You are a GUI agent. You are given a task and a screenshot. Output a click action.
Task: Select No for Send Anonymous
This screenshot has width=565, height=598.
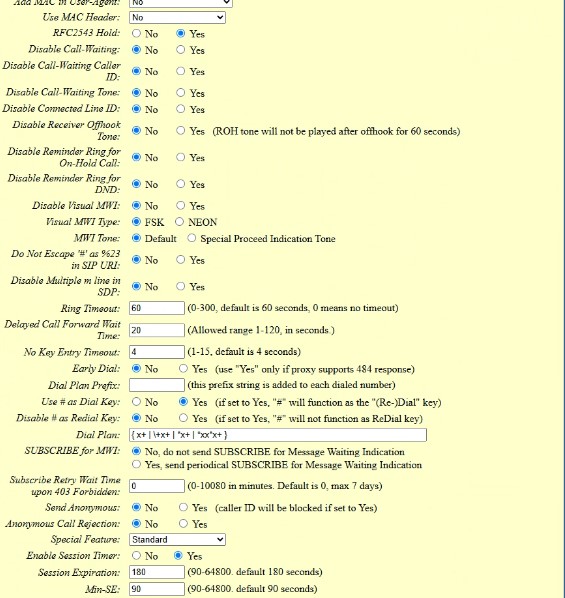pyautogui.click(x=136, y=507)
